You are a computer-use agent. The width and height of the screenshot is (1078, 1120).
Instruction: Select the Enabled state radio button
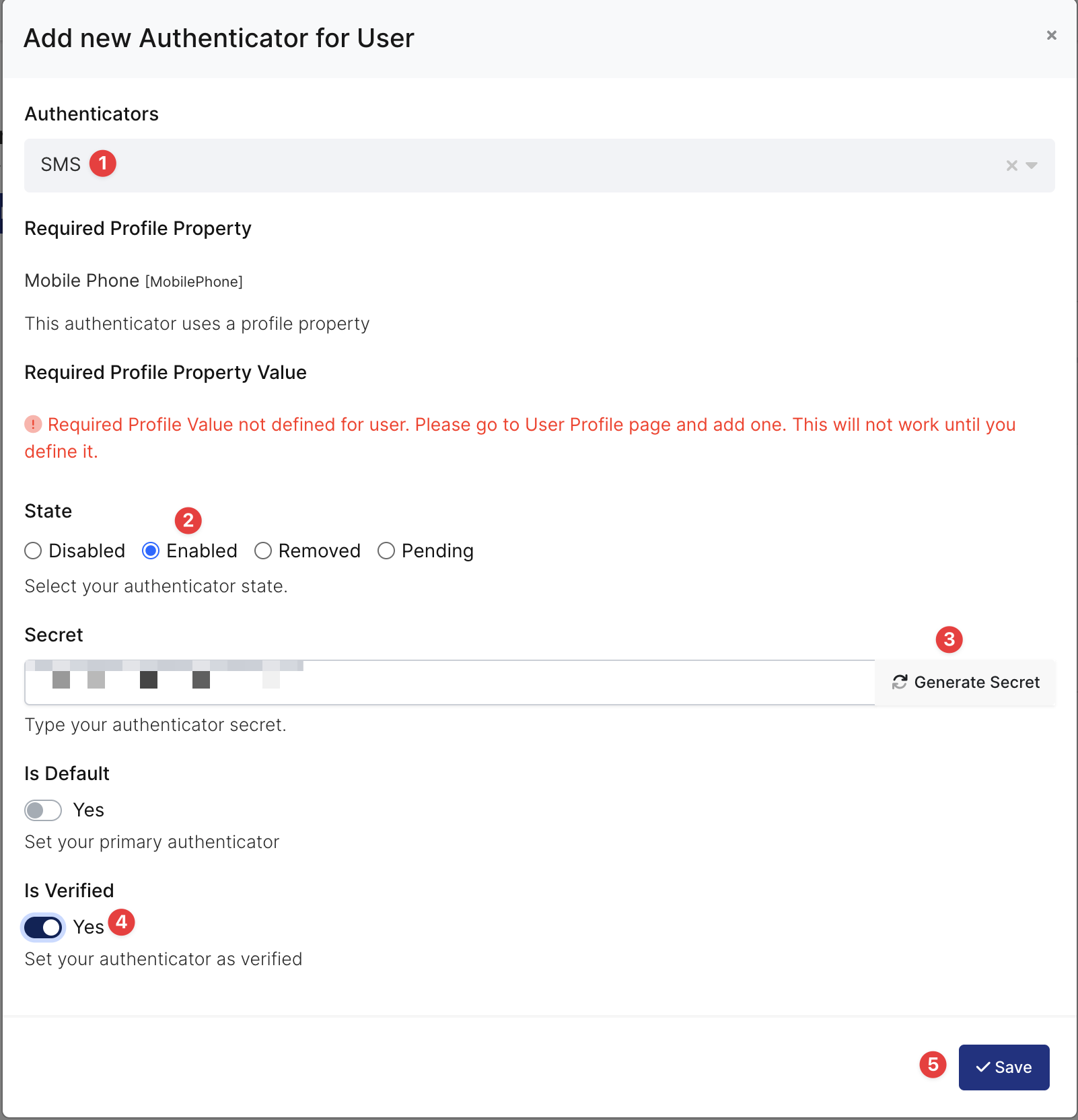[x=151, y=551]
